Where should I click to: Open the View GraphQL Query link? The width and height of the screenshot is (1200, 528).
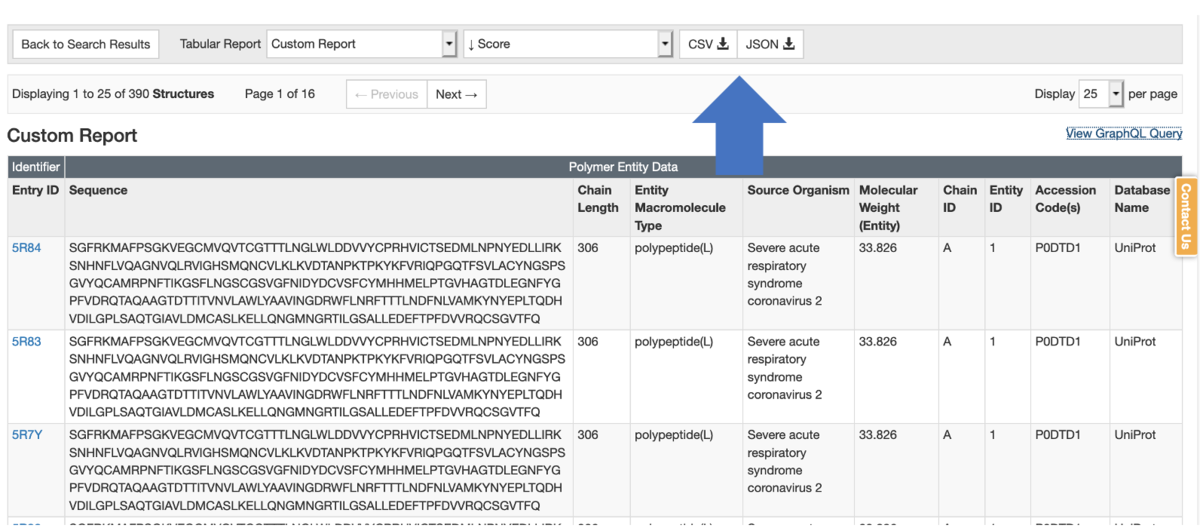click(x=1124, y=134)
